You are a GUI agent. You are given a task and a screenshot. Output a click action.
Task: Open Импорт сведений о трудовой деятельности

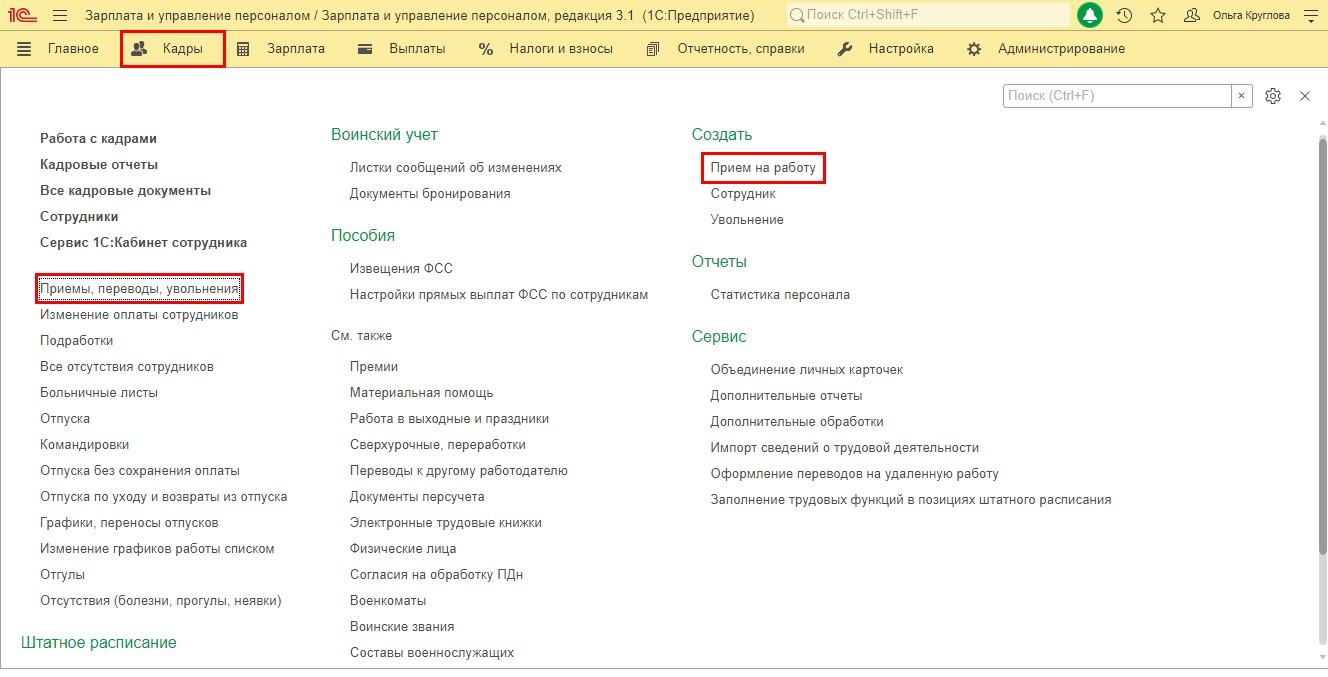(x=845, y=448)
